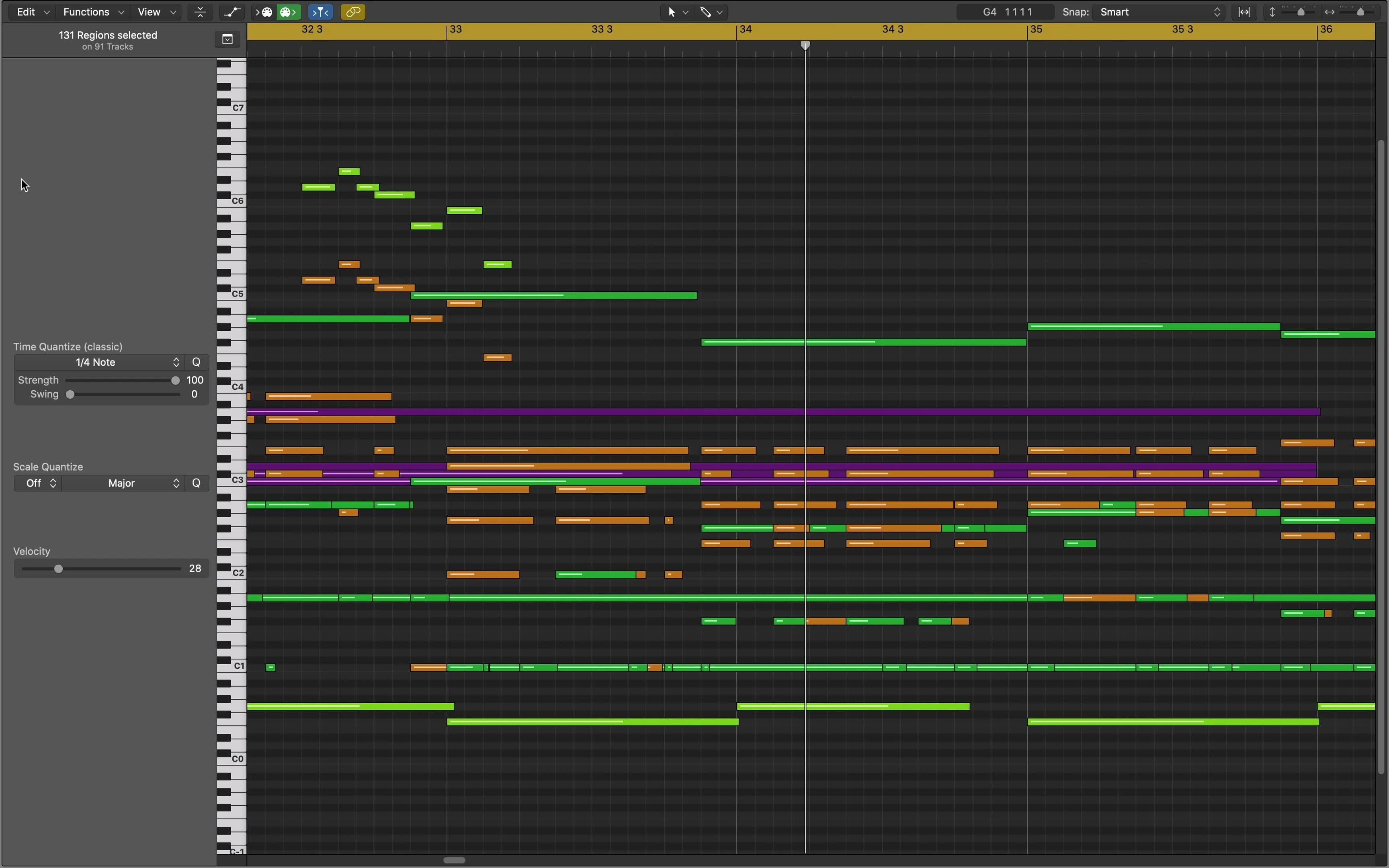The height and width of the screenshot is (868, 1389).
Task: Toggle the green MIDI Out palette button
Action: (x=289, y=12)
